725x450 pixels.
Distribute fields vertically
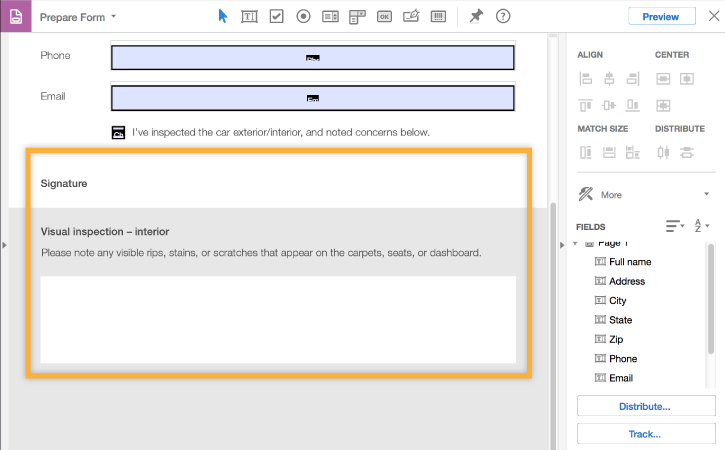click(687, 152)
